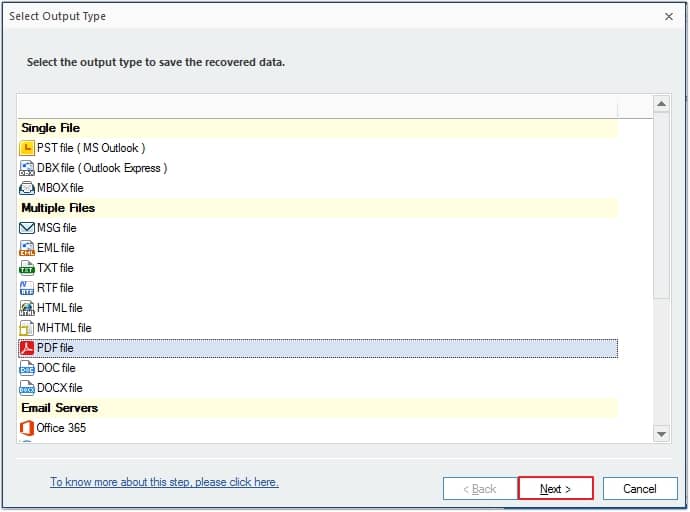The width and height of the screenshot is (690, 512).
Task: Click the PST file Outlook icon
Action: click(x=27, y=148)
